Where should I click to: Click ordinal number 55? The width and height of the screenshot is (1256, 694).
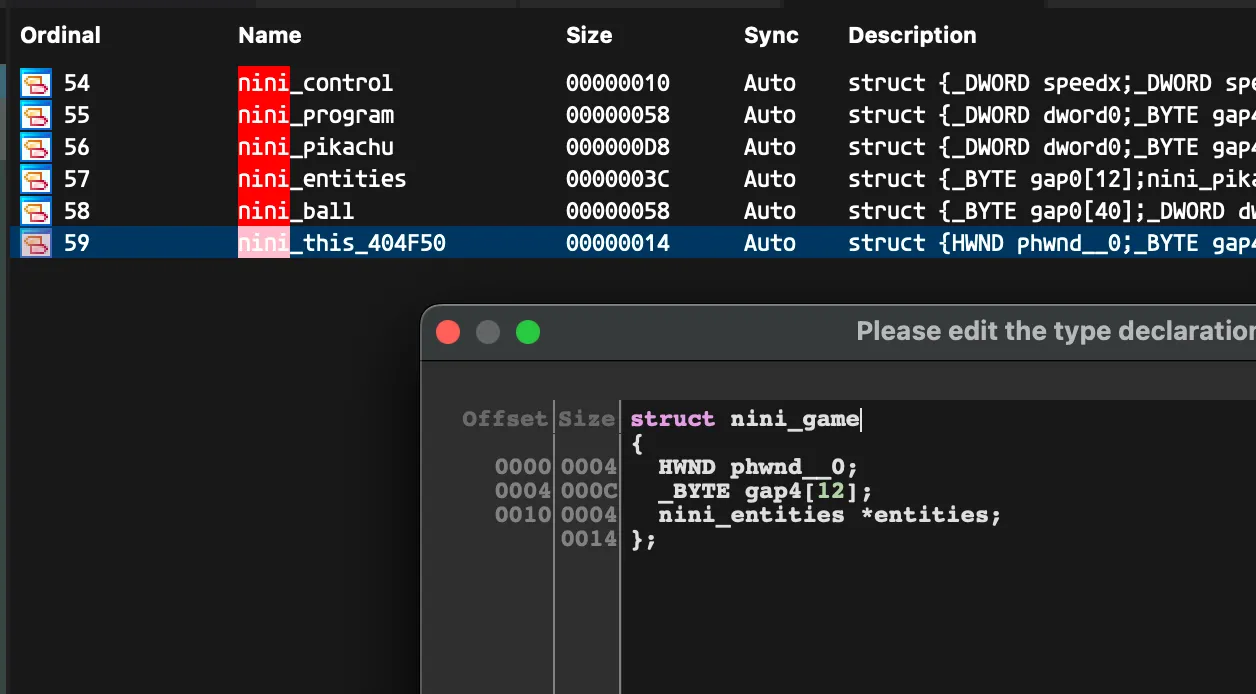(77, 115)
